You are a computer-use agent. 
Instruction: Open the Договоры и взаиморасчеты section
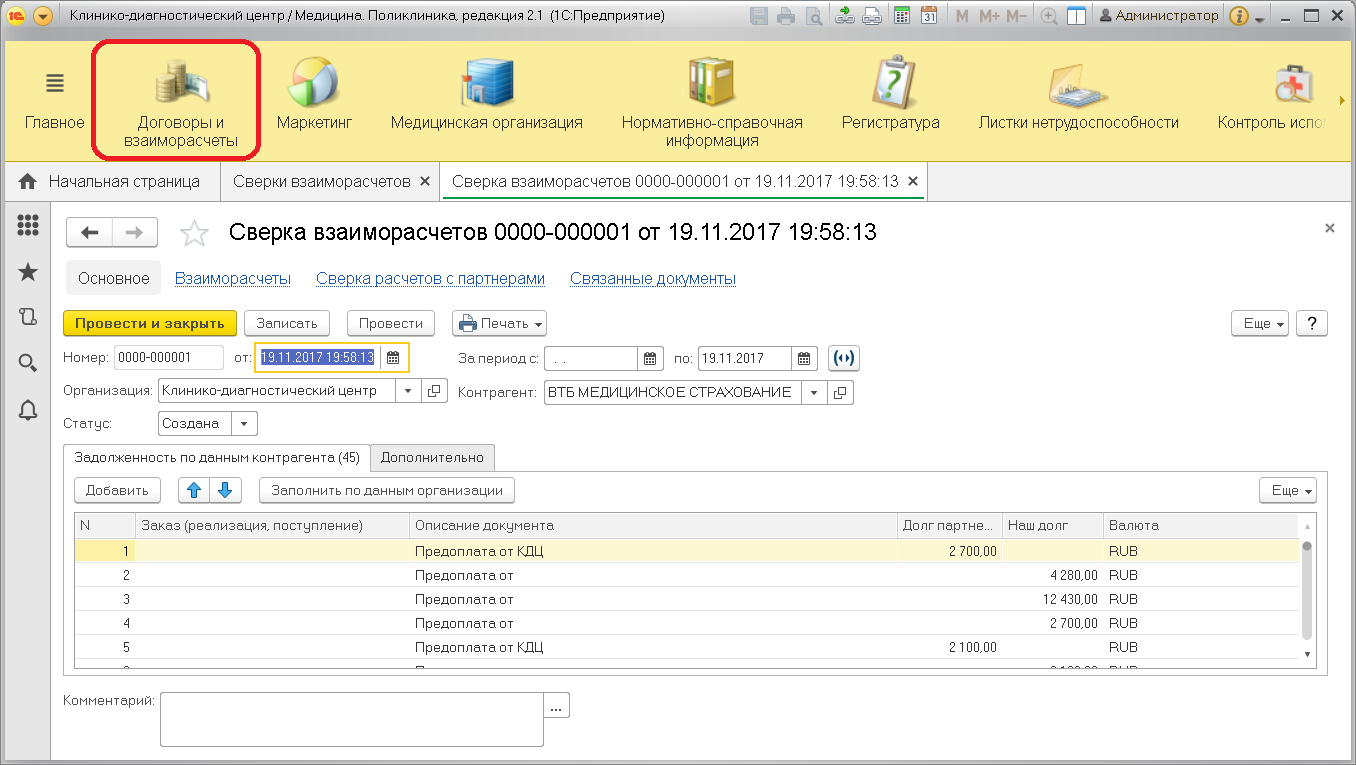pyautogui.click(x=180, y=104)
